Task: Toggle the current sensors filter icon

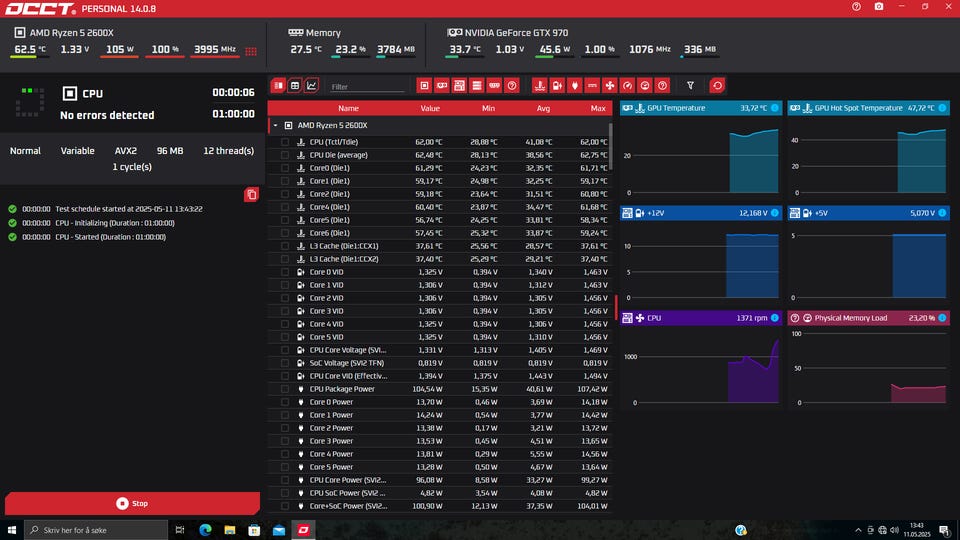Action: click(592, 86)
